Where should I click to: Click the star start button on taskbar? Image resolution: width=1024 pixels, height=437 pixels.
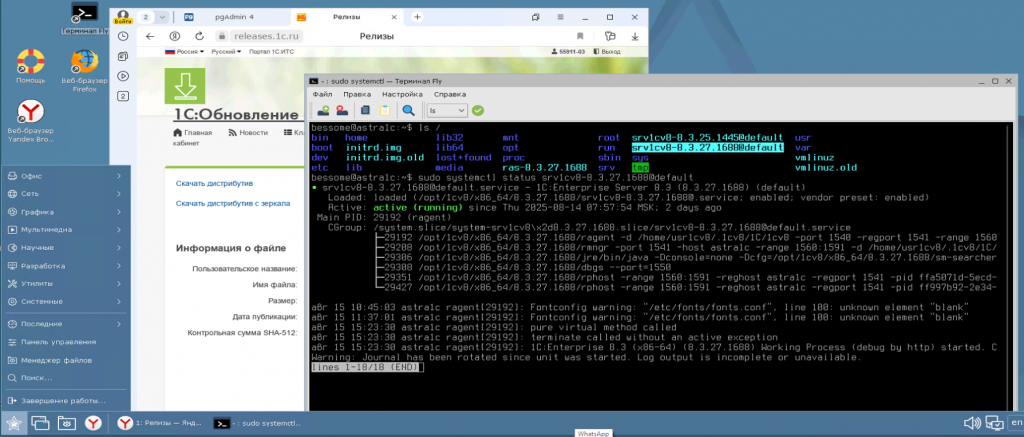pyautogui.click(x=14, y=424)
